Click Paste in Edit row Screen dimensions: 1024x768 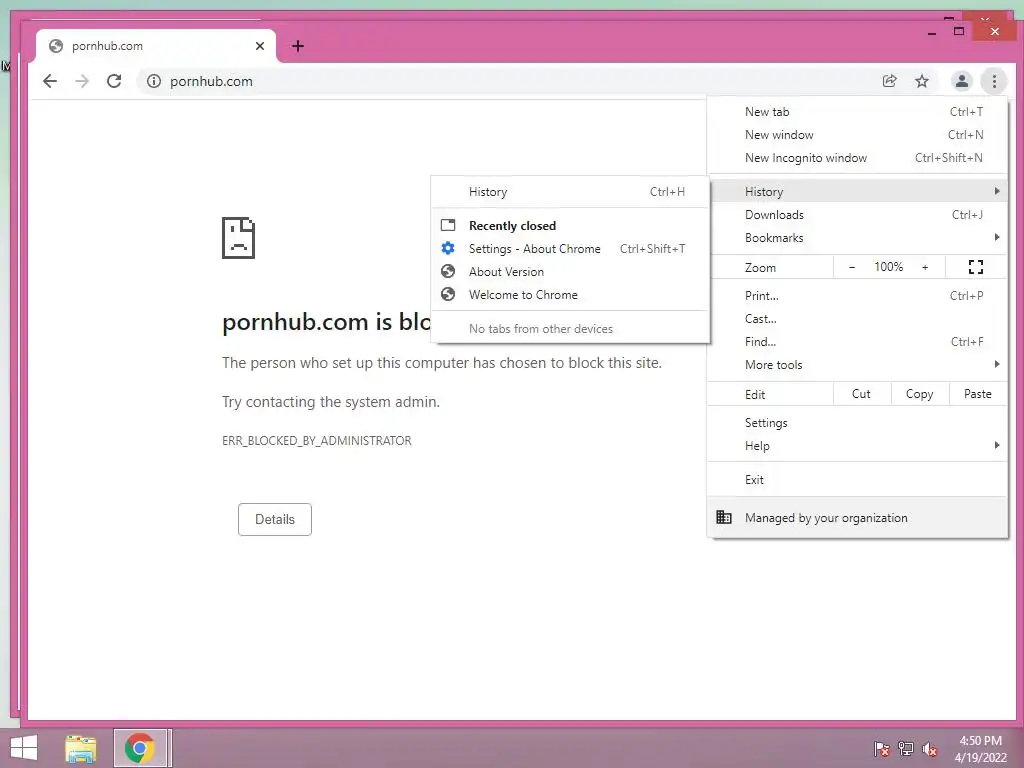click(x=978, y=394)
